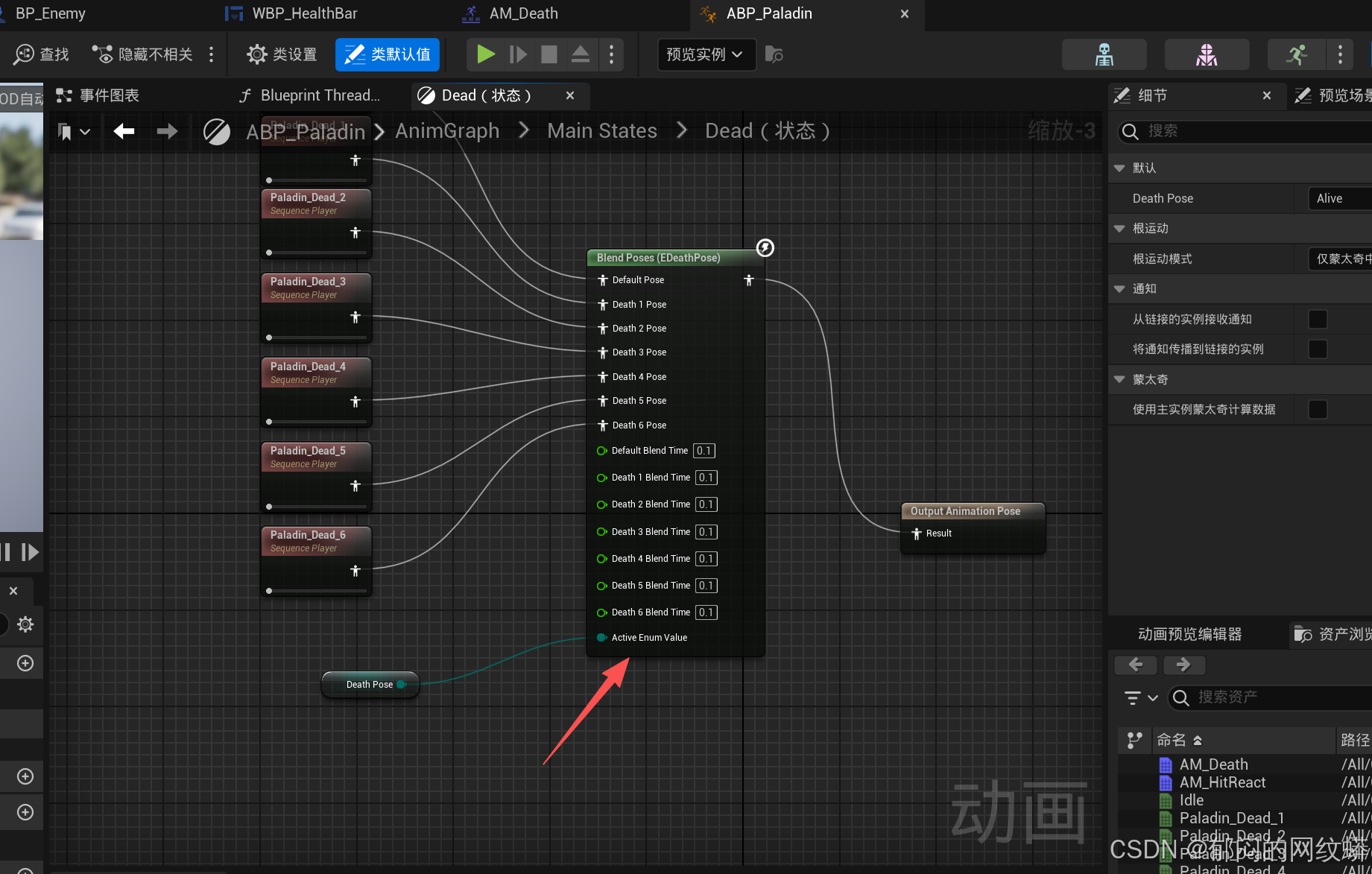Screen dimensions: 1372x874
Task: Start simulation with the green Play button
Action: (486, 54)
